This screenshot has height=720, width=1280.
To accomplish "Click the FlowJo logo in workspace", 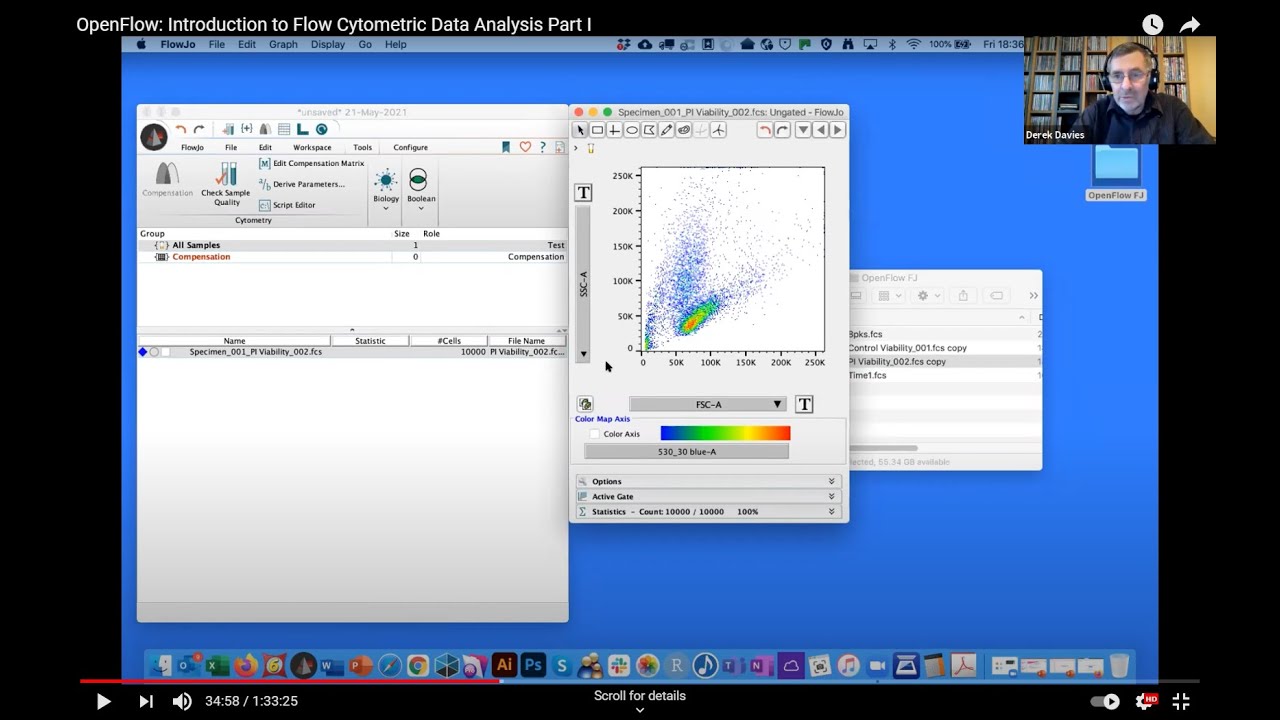I will pyautogui.click(x=153, y=137).
